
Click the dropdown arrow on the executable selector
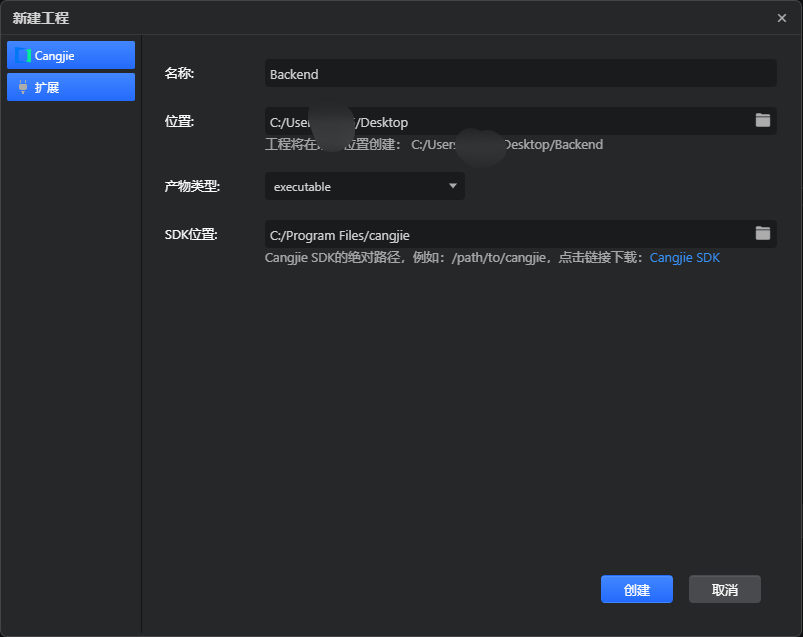click(x=452, y=186)
